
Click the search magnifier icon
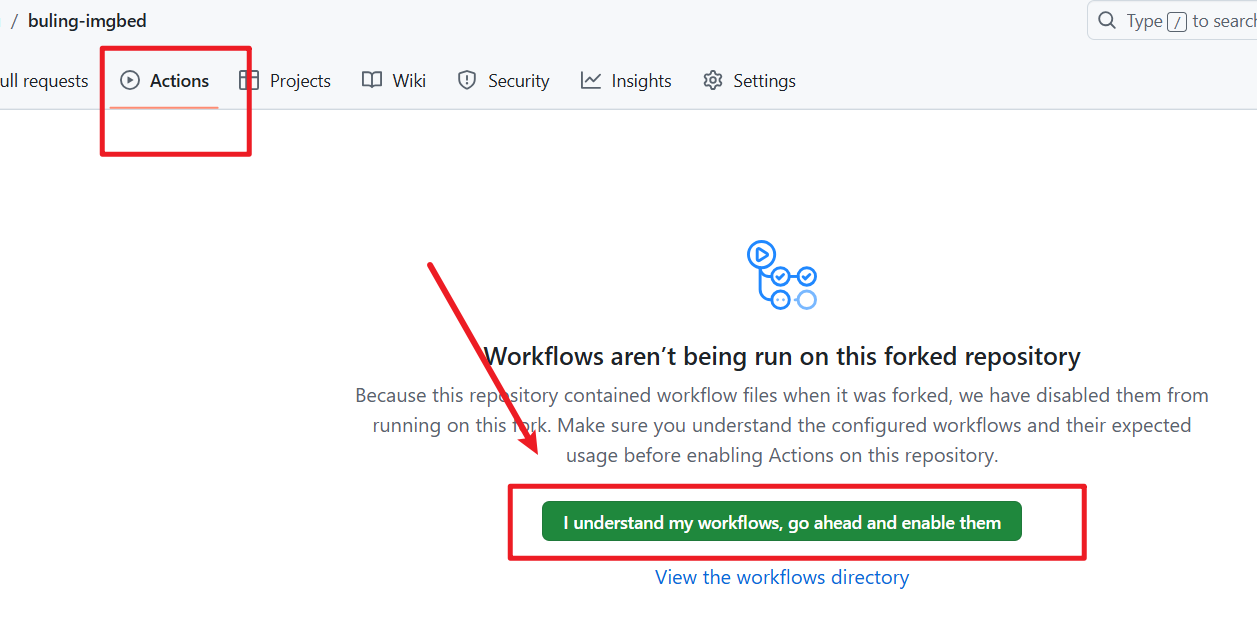pos(1107,21)
